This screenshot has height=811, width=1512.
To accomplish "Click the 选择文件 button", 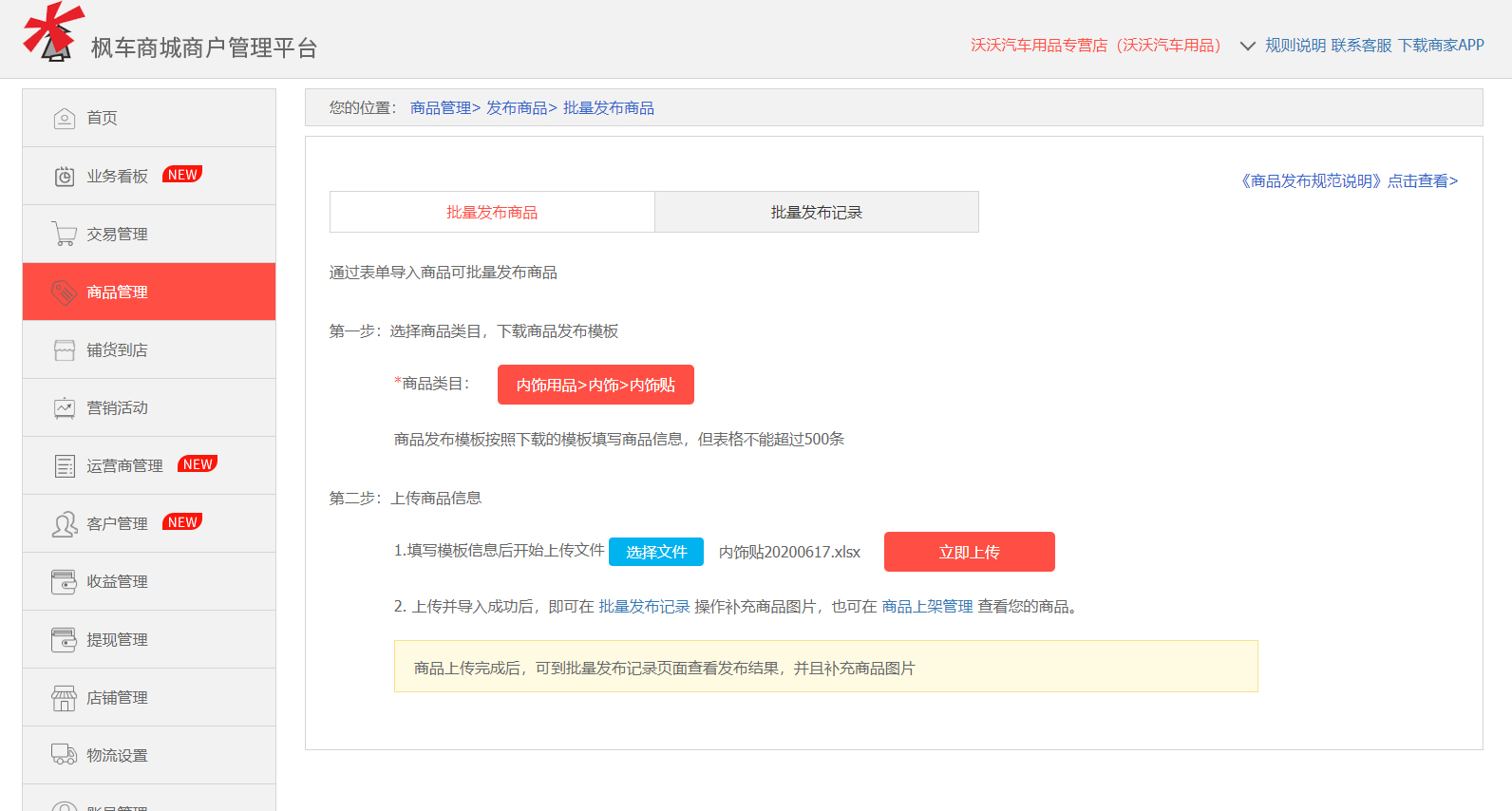I will coord(655,552).
